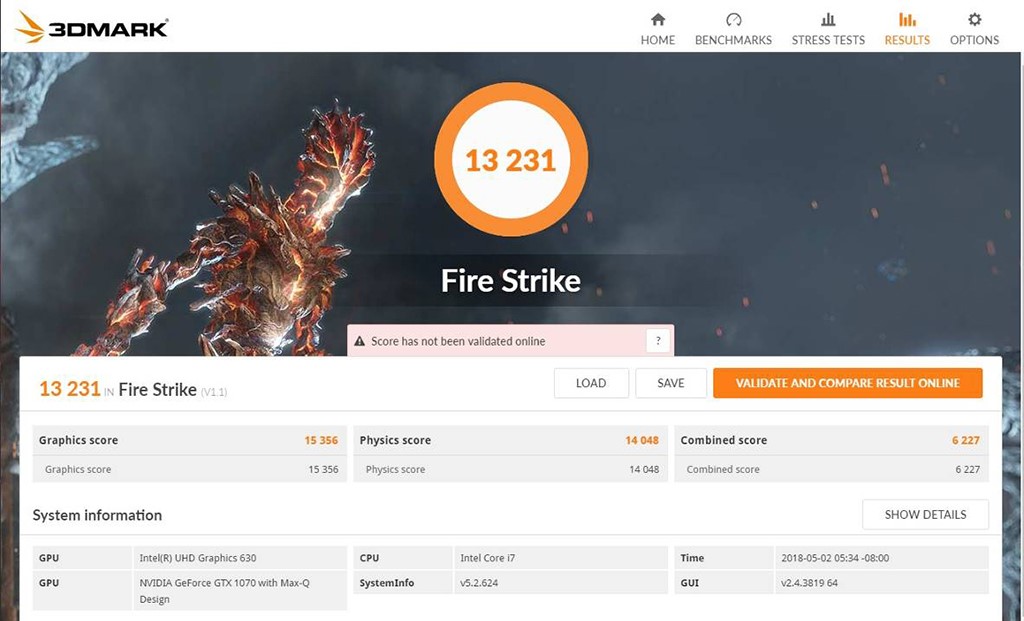This screenshot has width=1024, height=621.
Task: Click the SHOW DETAILS button
Action: click(925, 515)
